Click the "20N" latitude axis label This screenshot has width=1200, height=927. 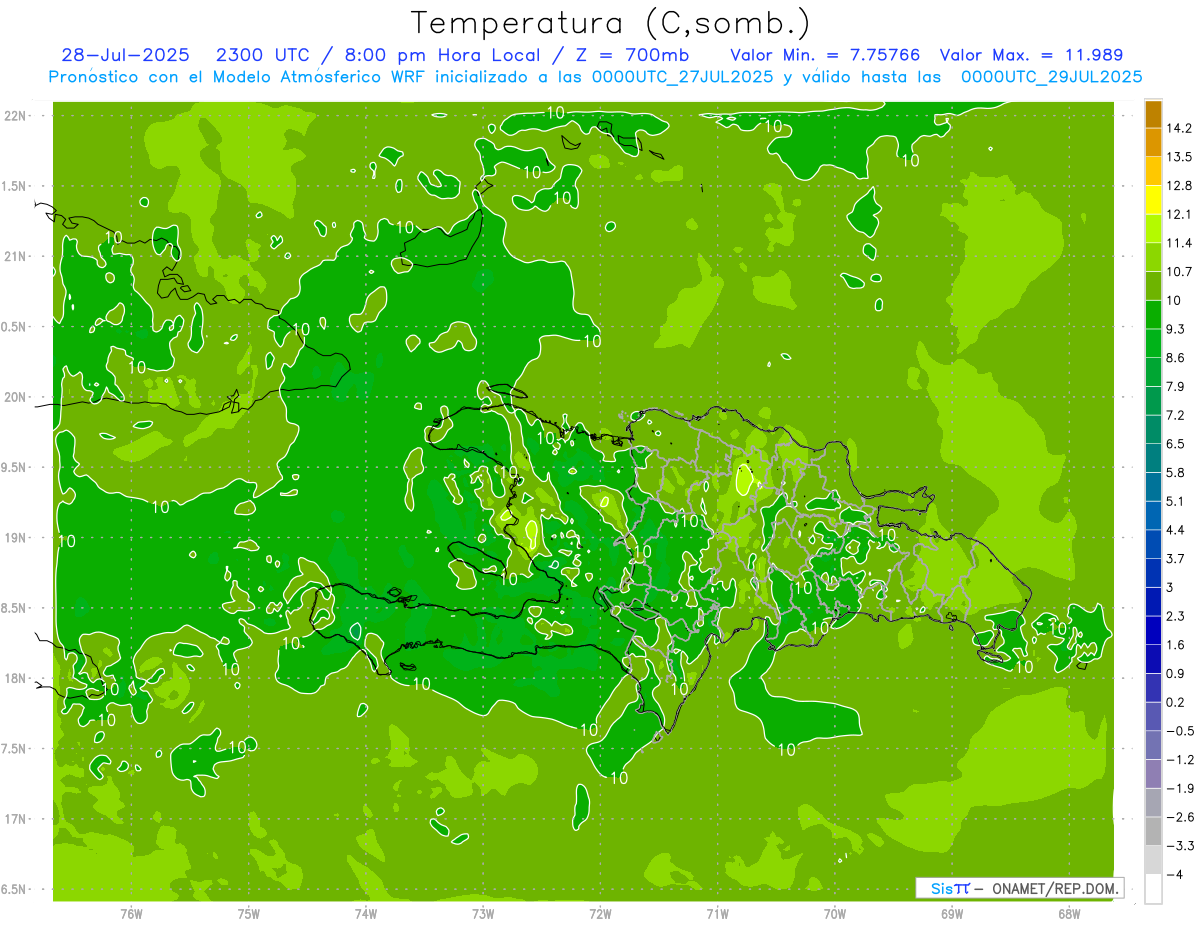point(15,397)
